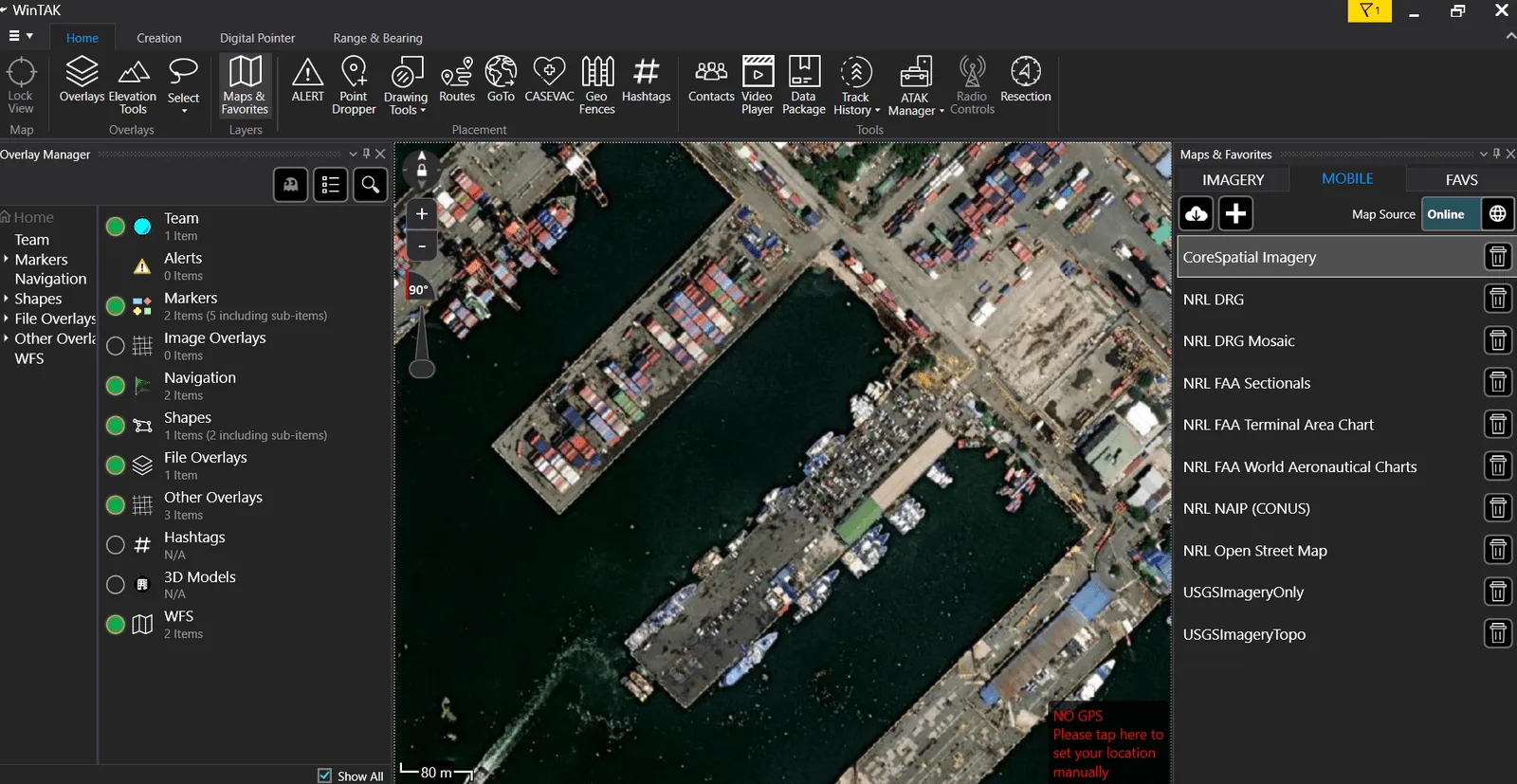
Task: Add a map source with the plus button
Action: (1235, 213)
